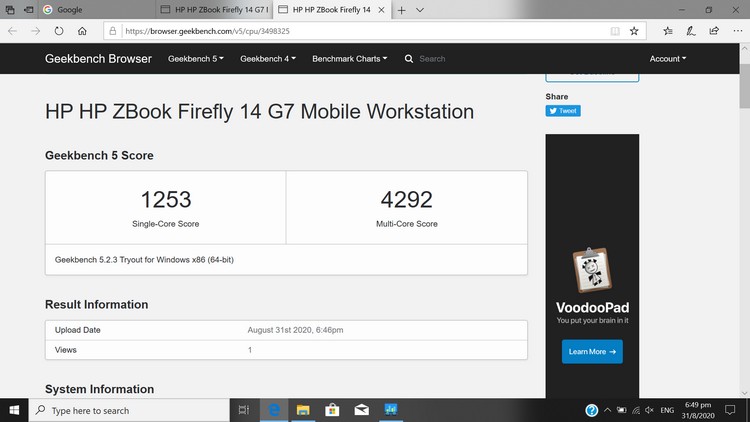Click the ENG language indicator
This screenshot has width=750, height=422.
click(x=667, y=411)
